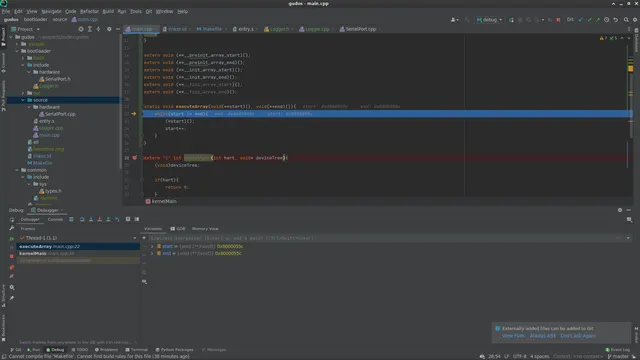This screenshot has width=640, height=360.
Task: Open Problems tool window button
Action: tap(106, 350)
